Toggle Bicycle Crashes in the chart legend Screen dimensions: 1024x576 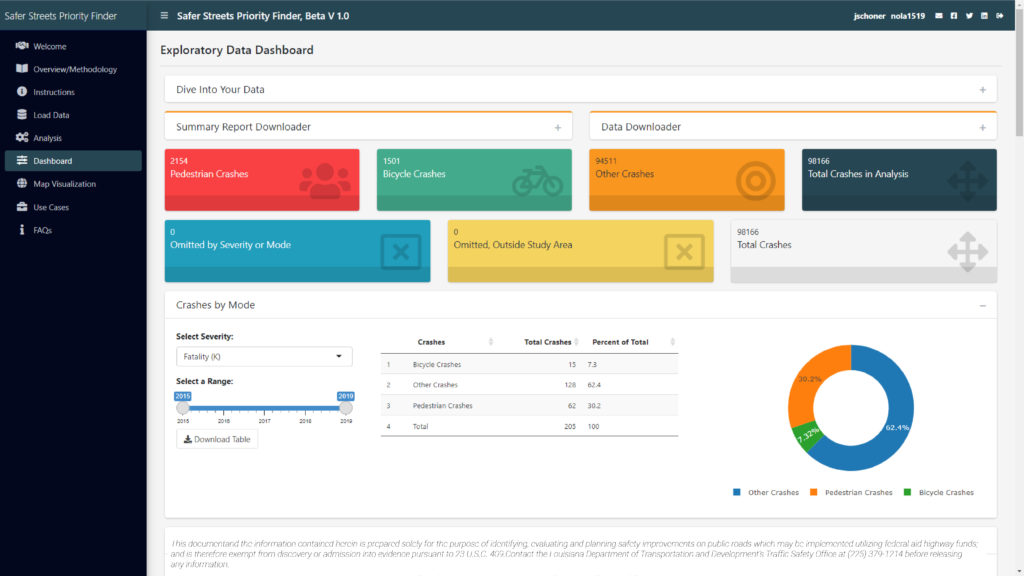click(x=944, y=492)
